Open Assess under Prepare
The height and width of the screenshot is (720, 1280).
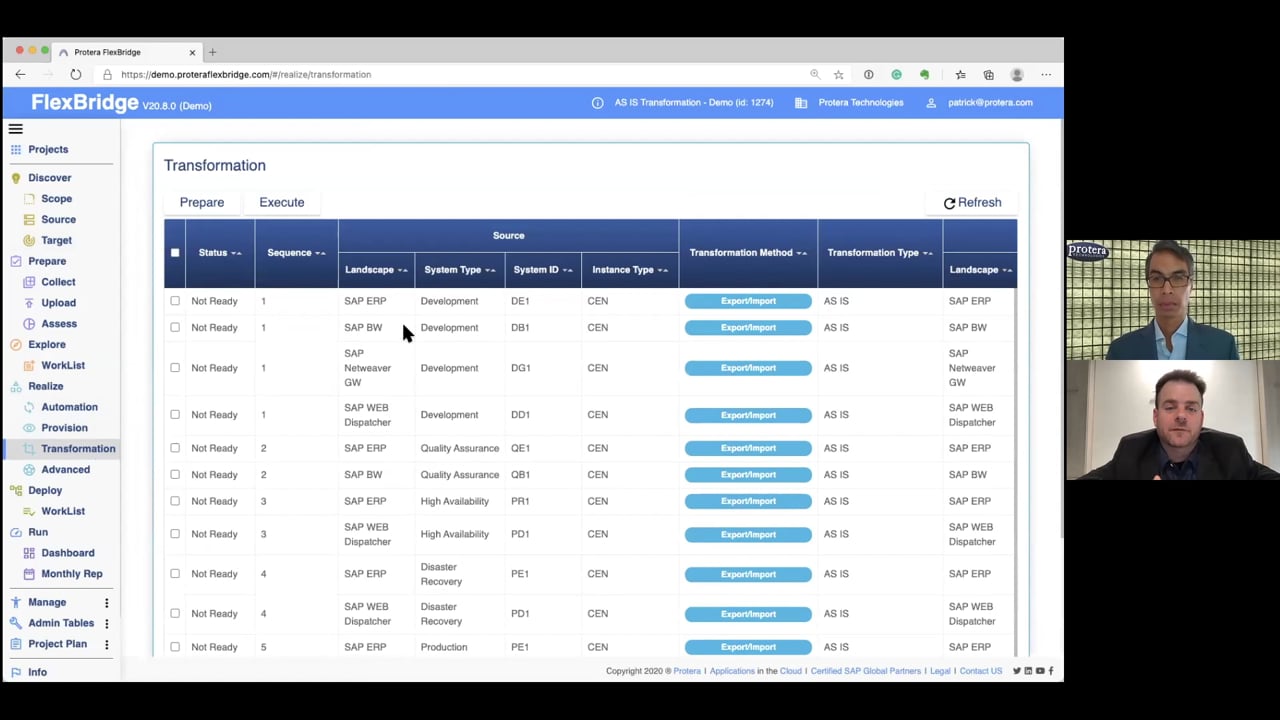(59, 324)
